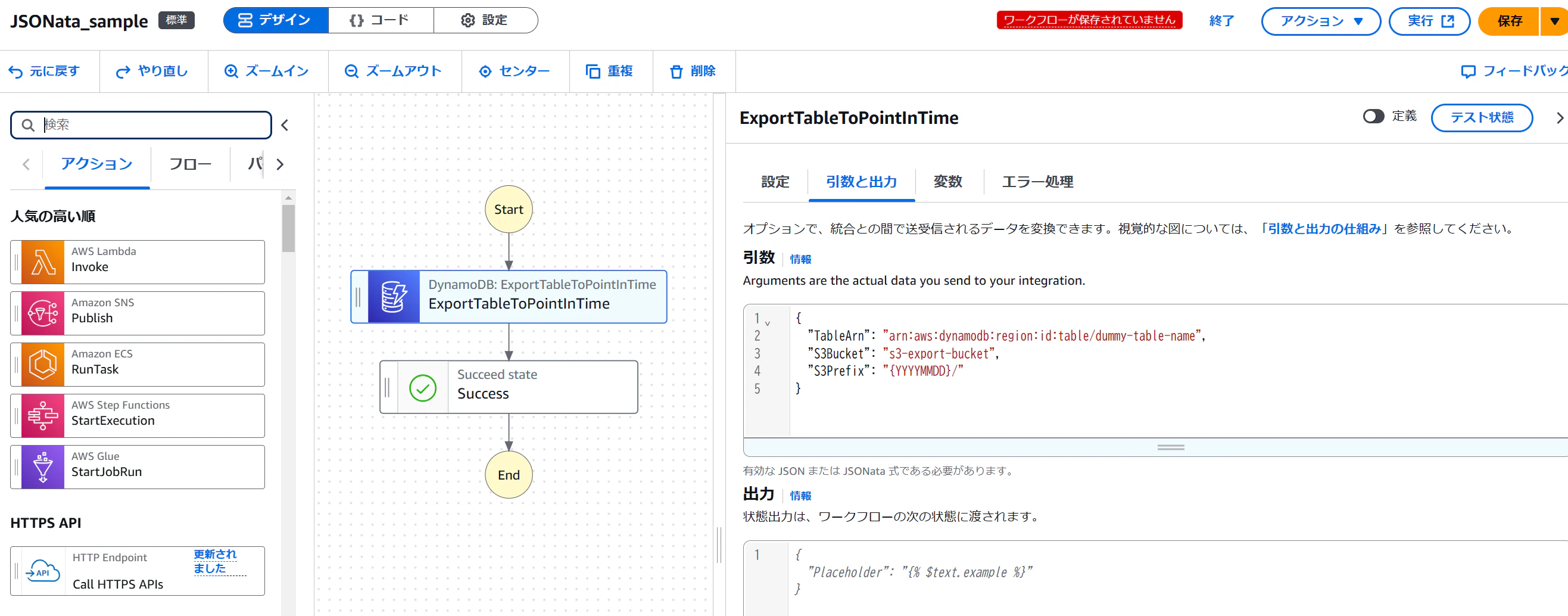Viewport: 1568px width, 616px height.
Task: Click the DynamoDB icon on the workflow state
Action: click(394, 297)
